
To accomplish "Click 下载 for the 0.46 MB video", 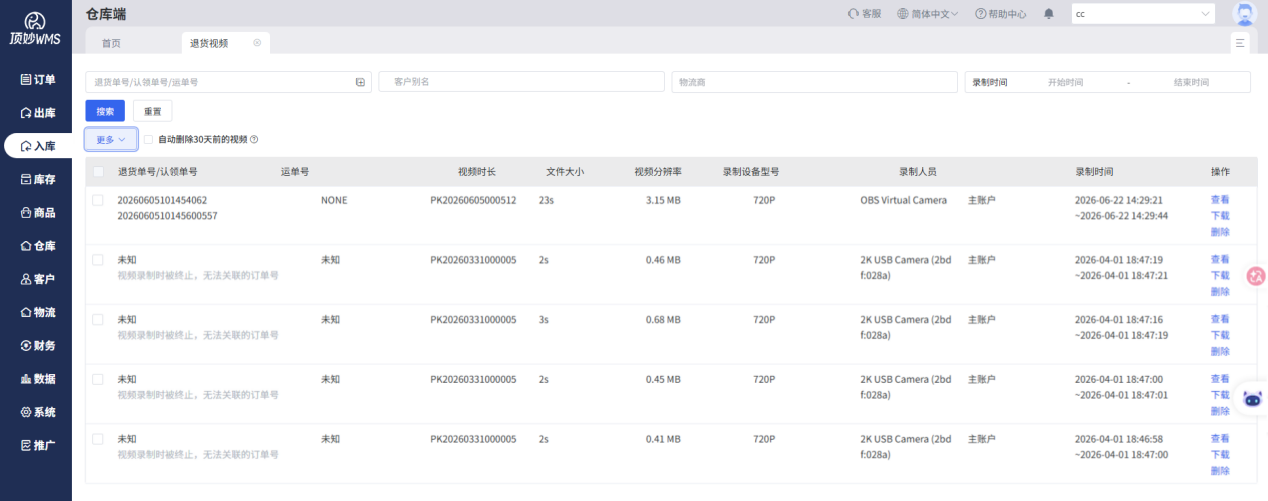I will [x=1220, y=275].
